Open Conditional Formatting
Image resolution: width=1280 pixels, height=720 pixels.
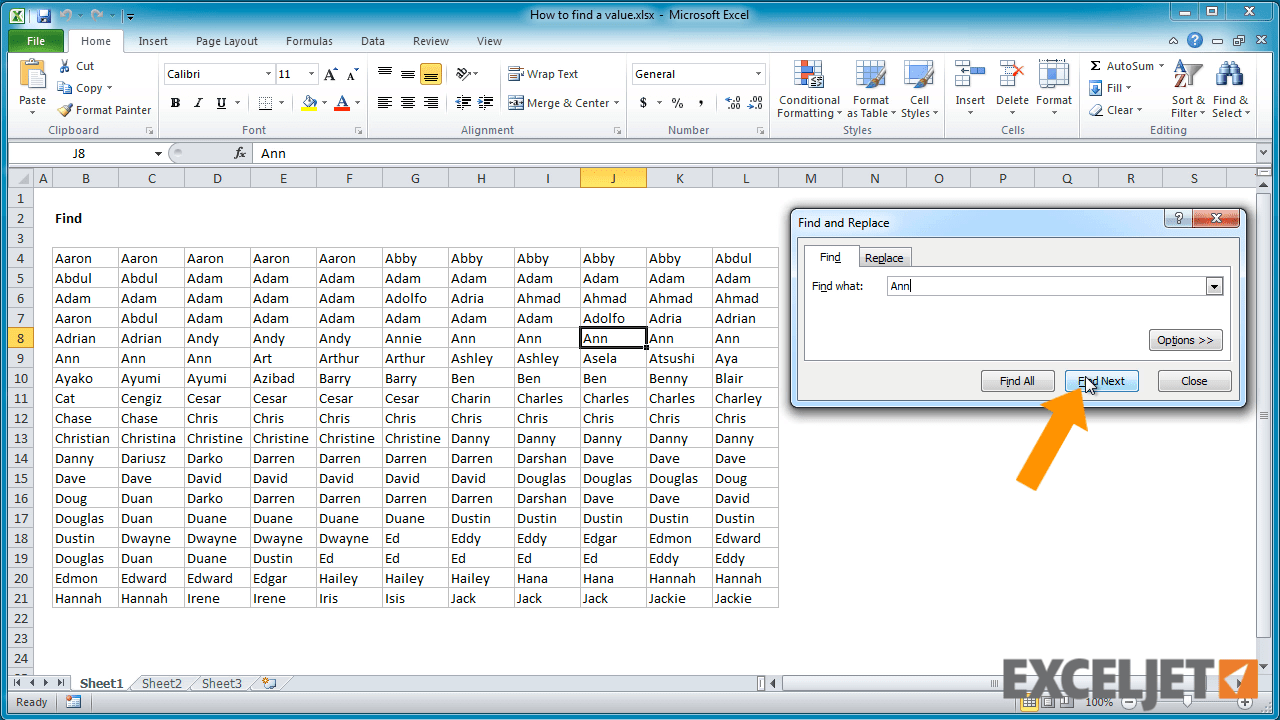click(808, 89)
